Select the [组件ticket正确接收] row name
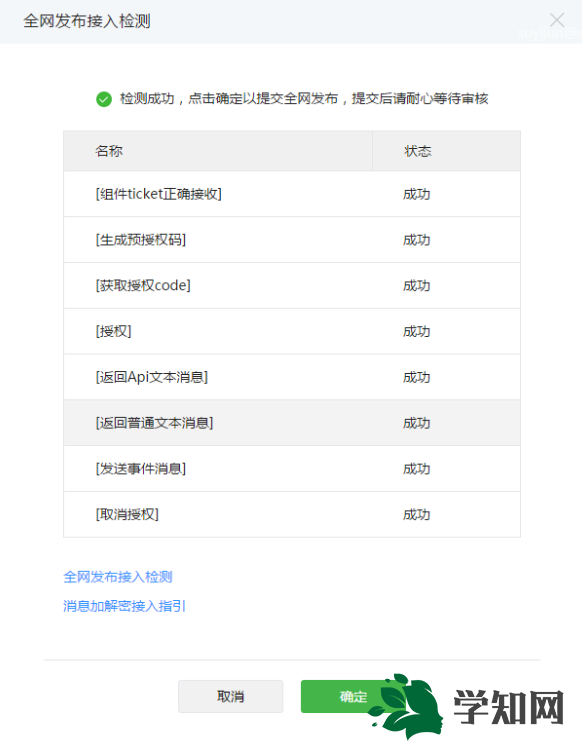 [x=159, y=194]
